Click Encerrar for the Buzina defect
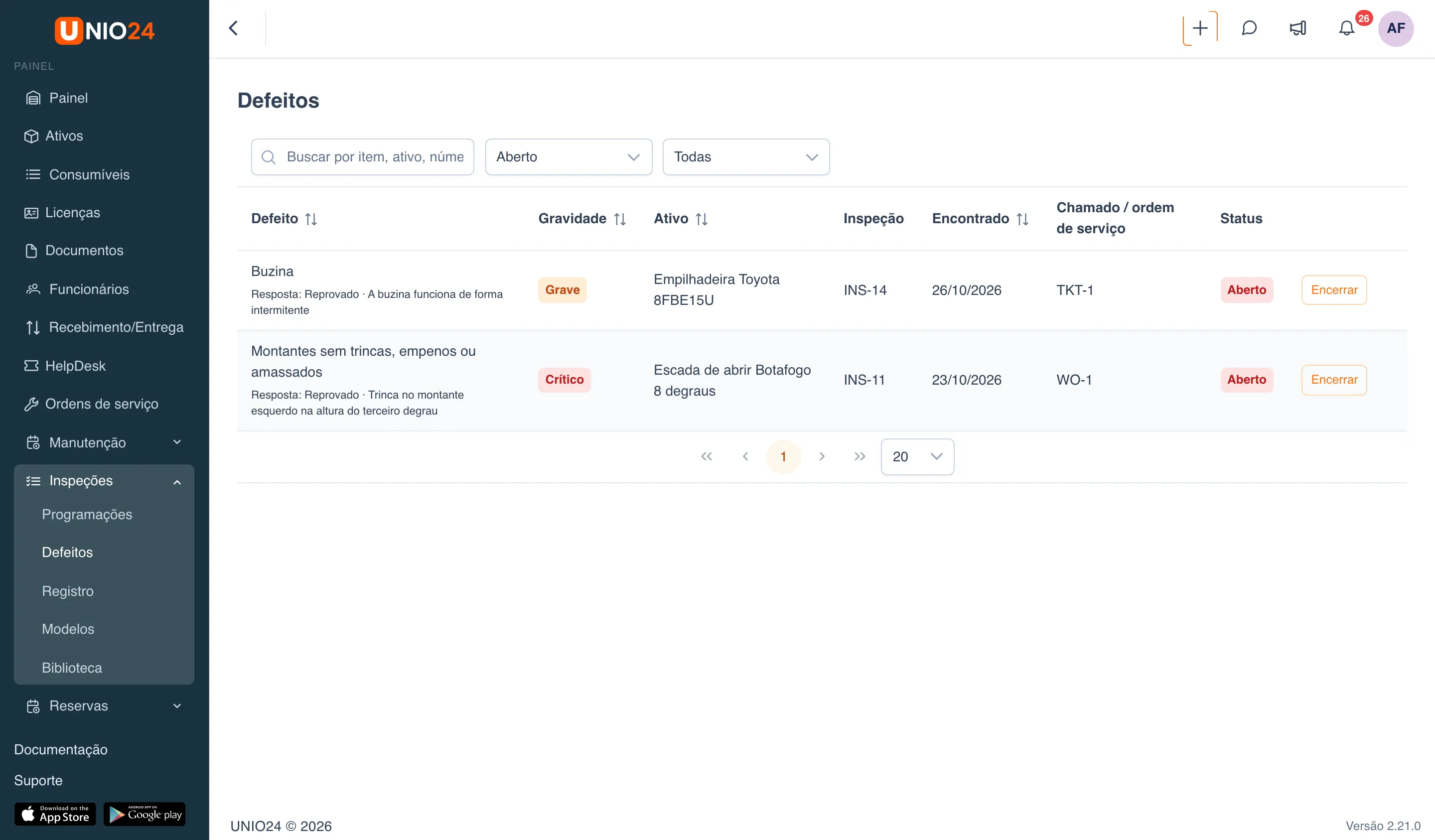This screenshot has width=1435, height=840. pos(1334,290)
